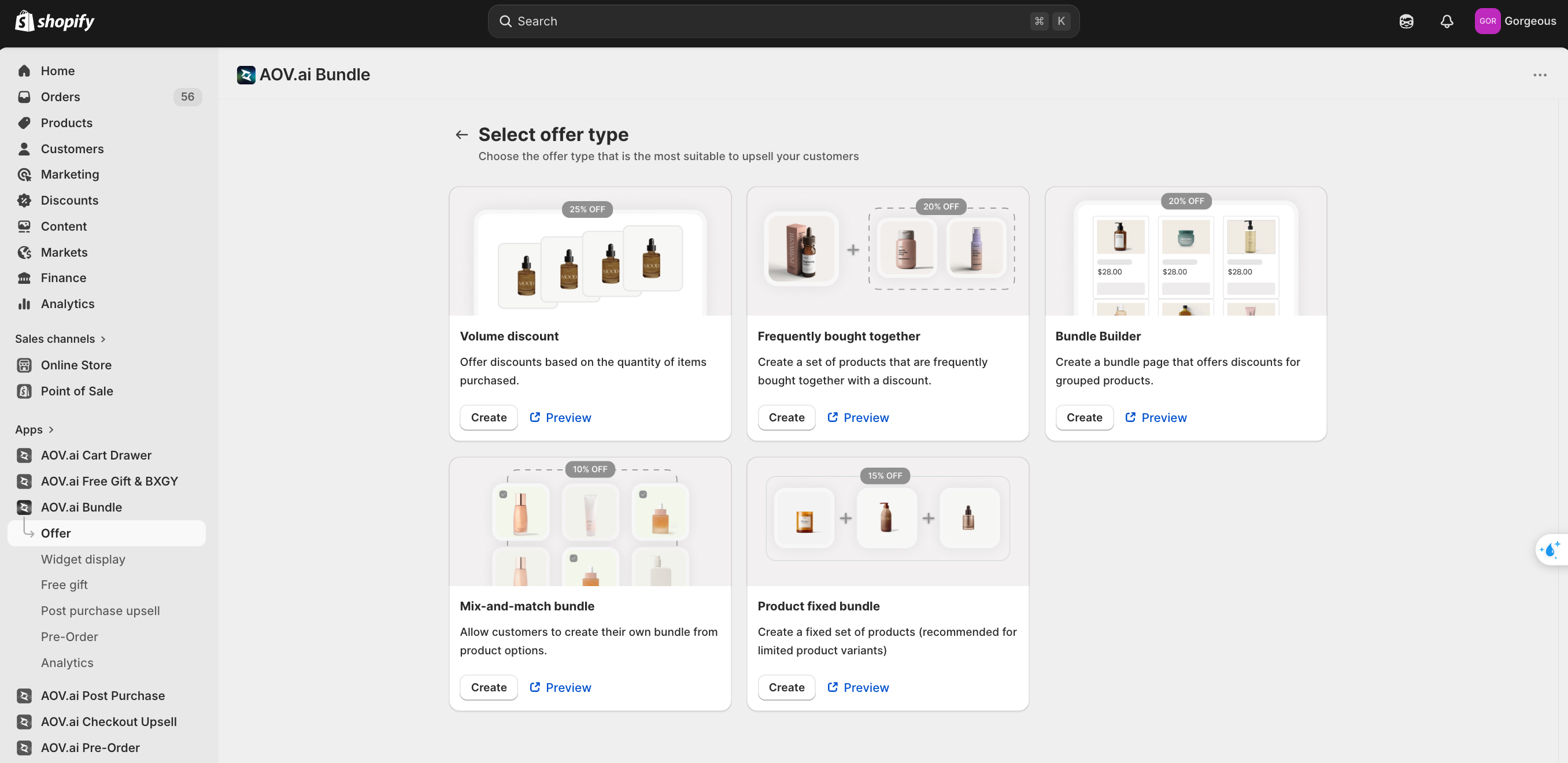Click the Bundle Builder illustration
Screen dimensions: 1568x763
click(x=1186, y=251)
